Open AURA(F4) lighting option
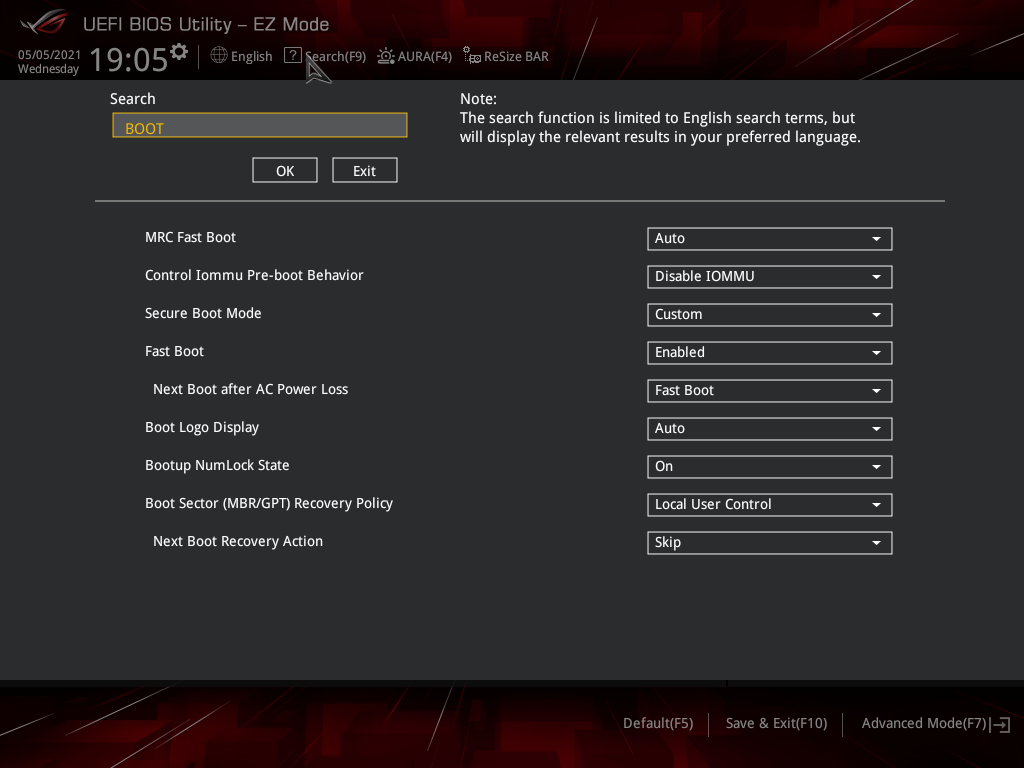Viewport: 1024px width, 768px height. tap(424, 57)
